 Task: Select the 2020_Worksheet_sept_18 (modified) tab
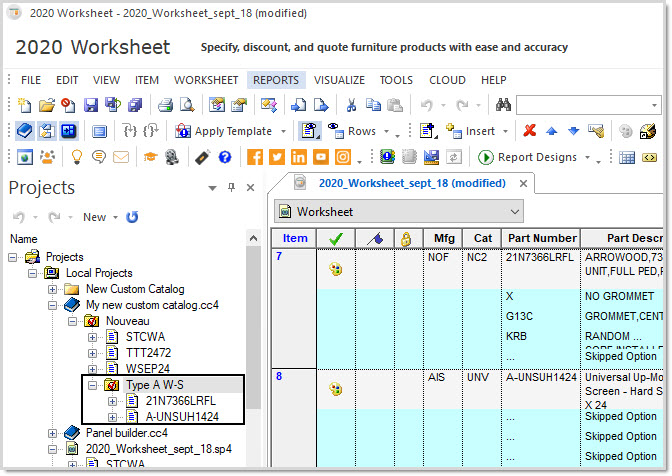tap(412, 183)
